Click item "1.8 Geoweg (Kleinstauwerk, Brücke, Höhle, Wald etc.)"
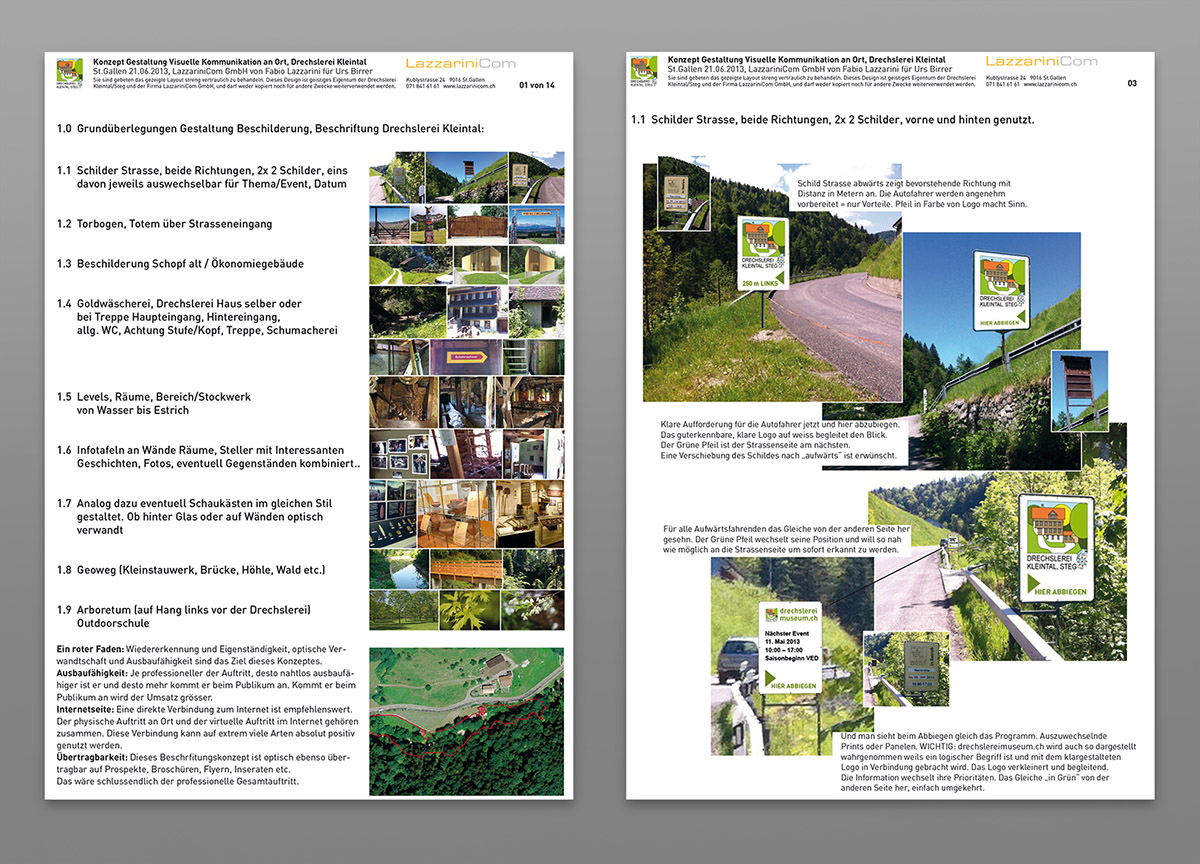The height and width of the screenshot is (864, 1200). tap(191, 570)
